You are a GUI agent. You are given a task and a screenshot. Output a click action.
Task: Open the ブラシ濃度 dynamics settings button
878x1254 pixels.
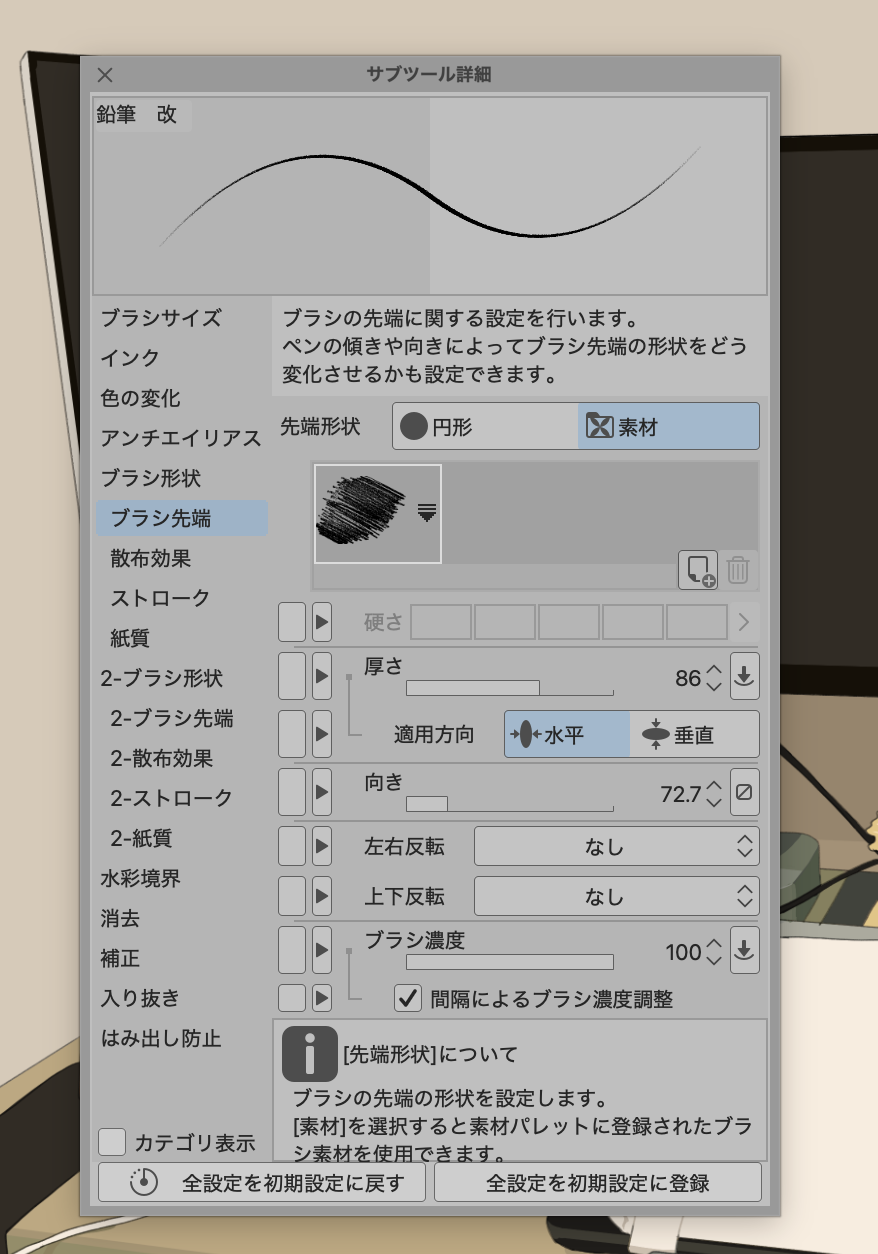pyautogui.click(x=744, y=951)
